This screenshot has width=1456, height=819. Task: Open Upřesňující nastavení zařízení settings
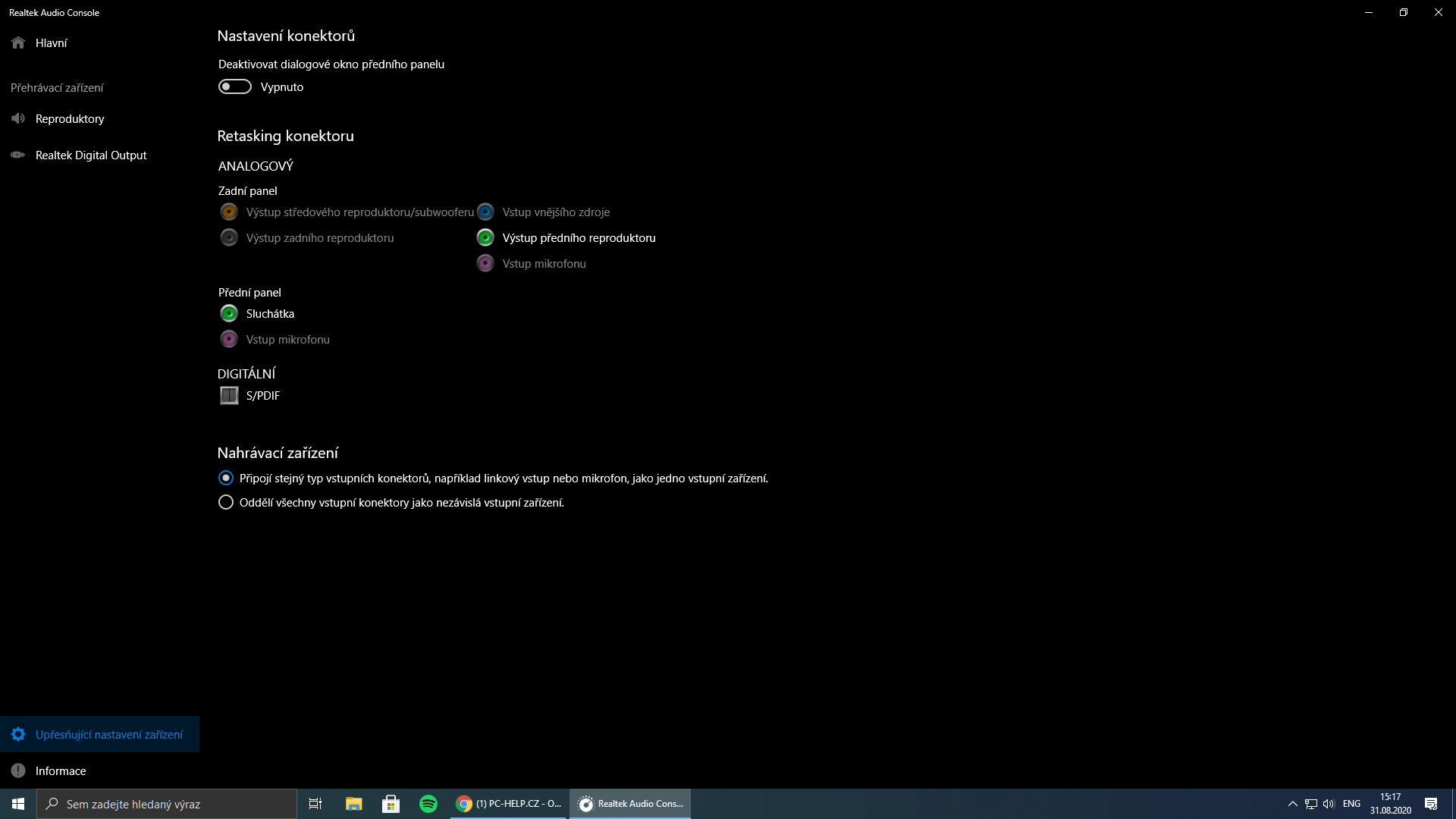coord(108,734)
